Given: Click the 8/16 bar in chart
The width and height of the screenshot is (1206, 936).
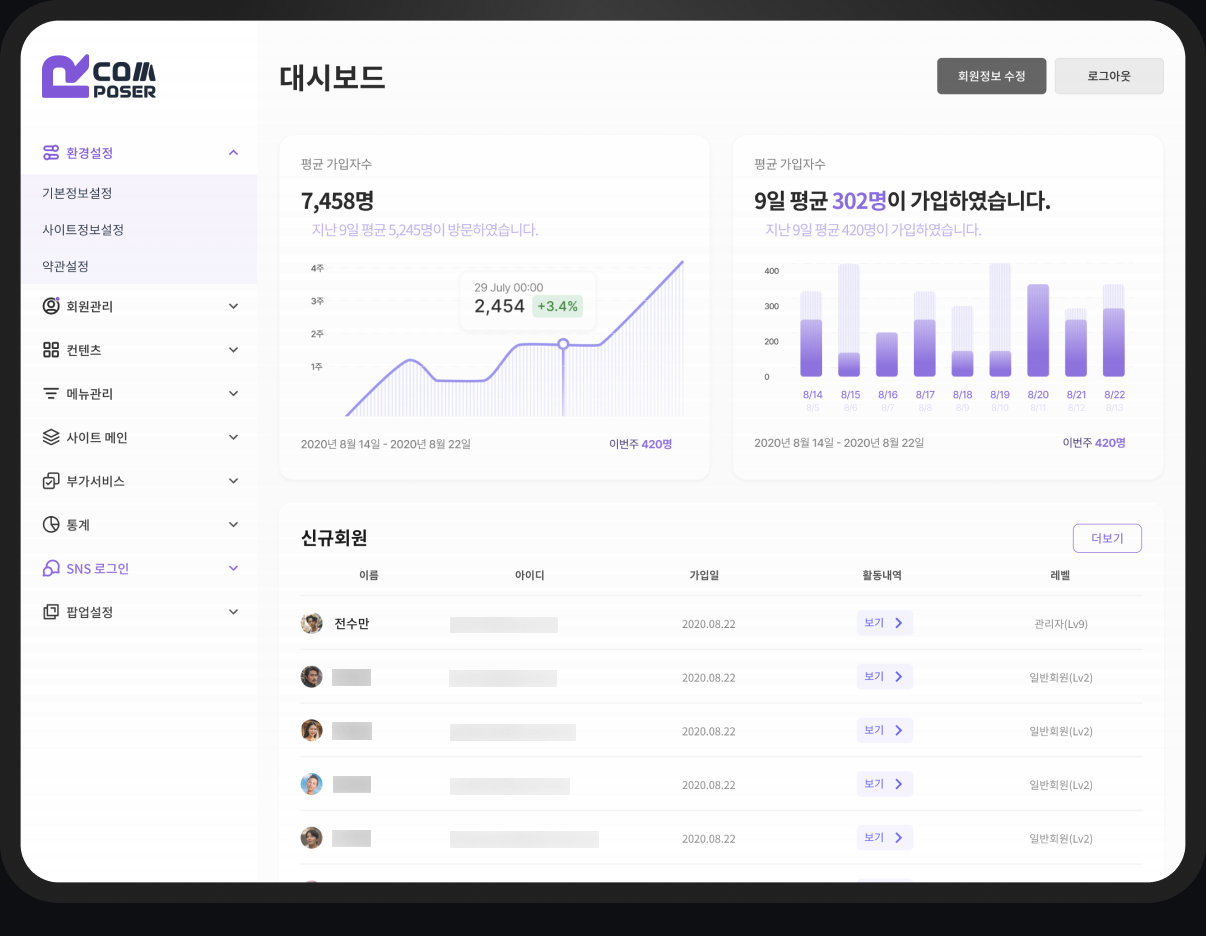Looking at the screenshot, I should 887,355.
